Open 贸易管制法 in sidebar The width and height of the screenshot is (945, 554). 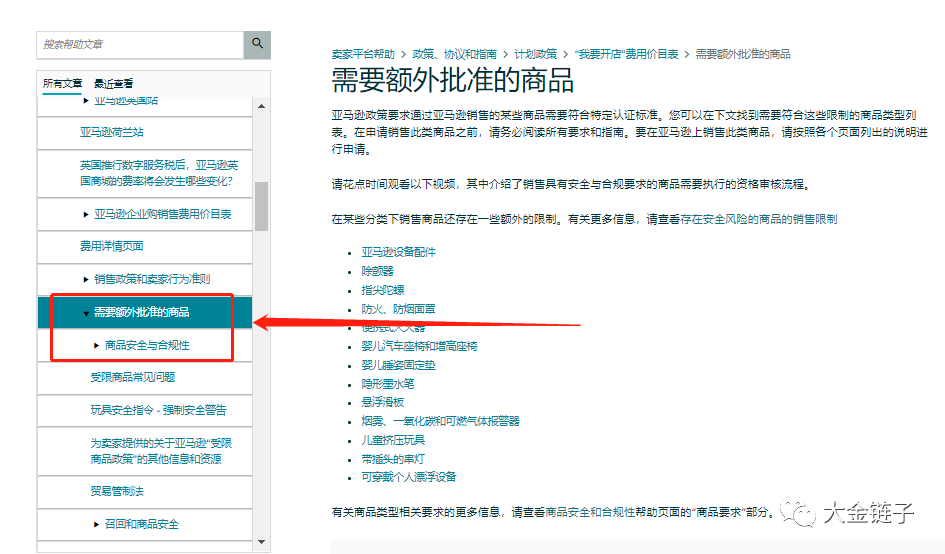coord(117,491)
